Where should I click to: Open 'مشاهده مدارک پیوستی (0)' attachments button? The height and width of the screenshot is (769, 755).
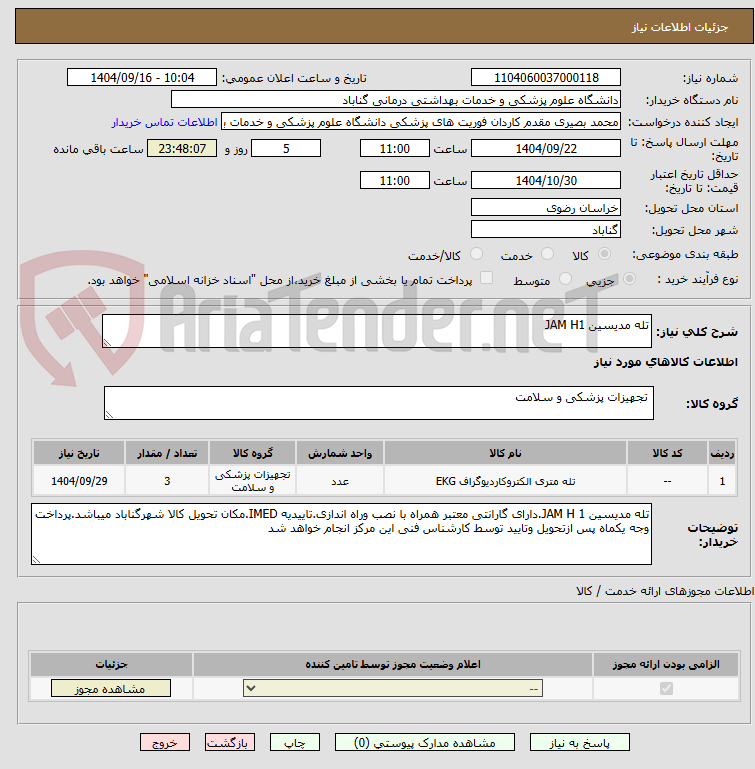click(425, 743)
